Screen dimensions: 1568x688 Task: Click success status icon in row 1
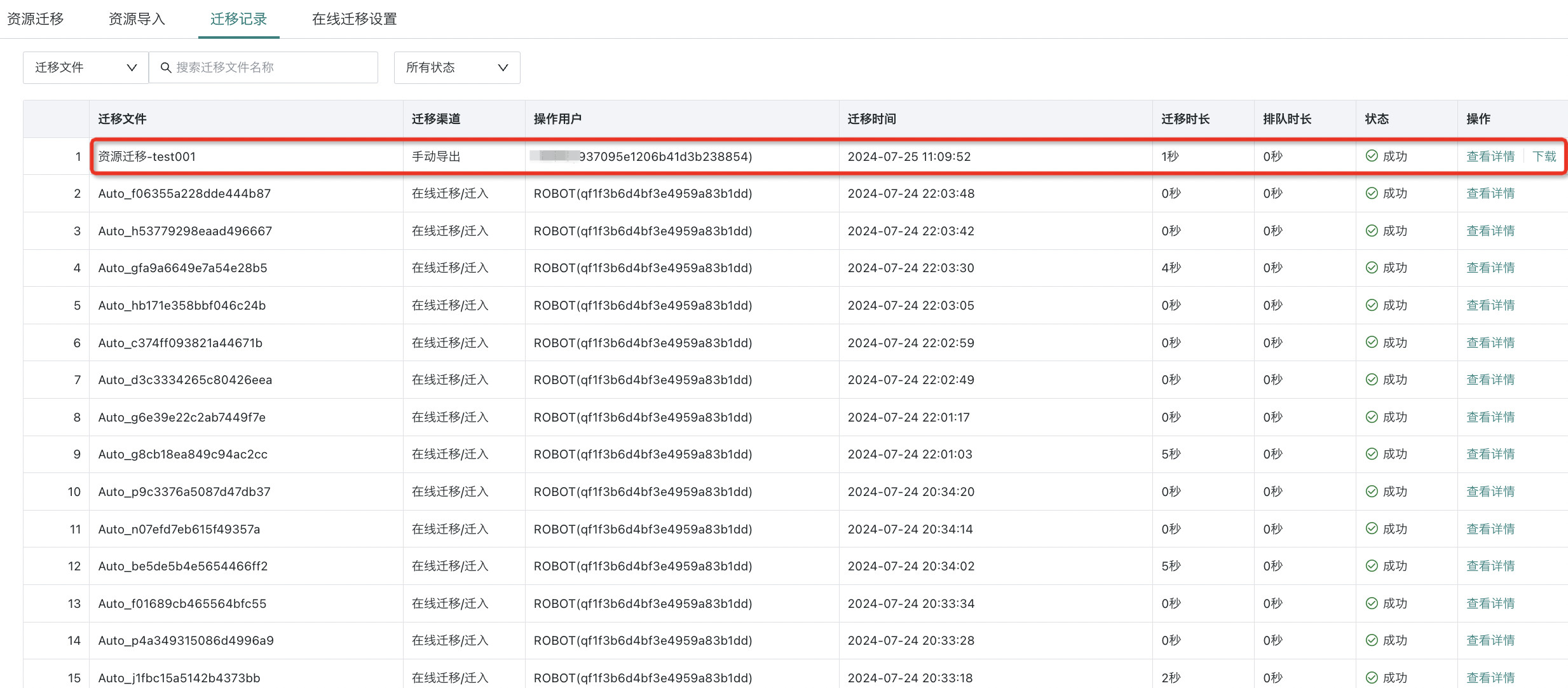point(1372,156)
